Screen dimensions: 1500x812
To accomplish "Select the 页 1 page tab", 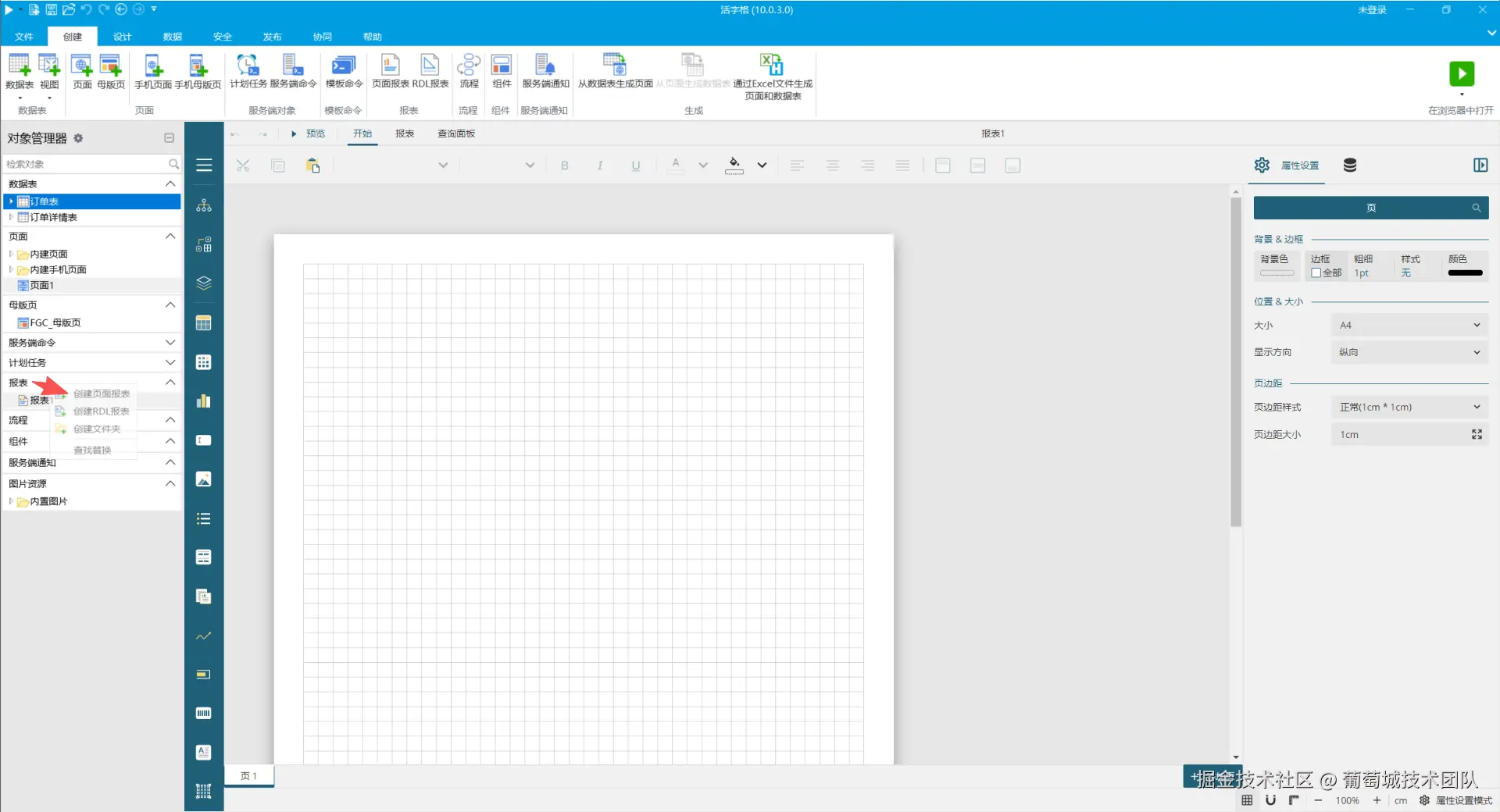I will coord(249,776).
